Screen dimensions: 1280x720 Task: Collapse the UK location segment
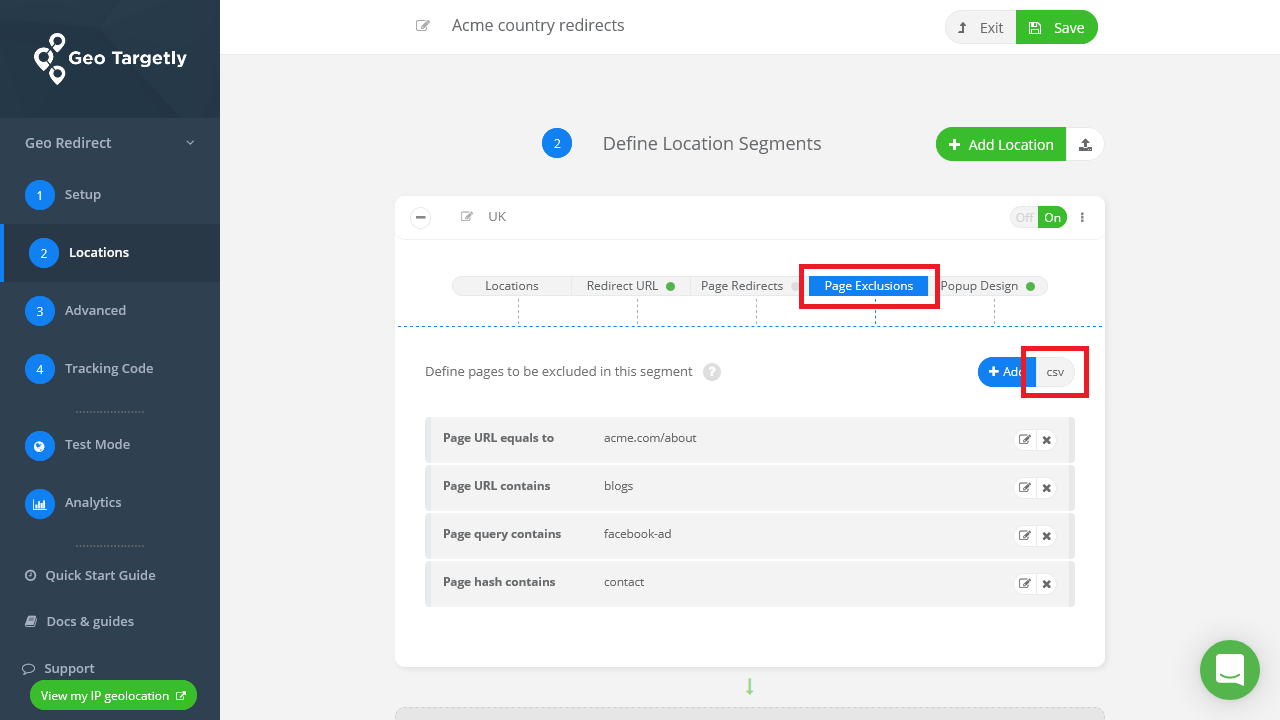[420, 216]
